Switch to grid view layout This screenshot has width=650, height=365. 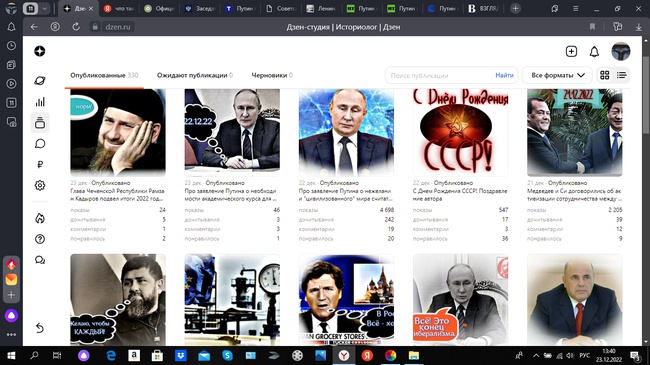[605, 75]
